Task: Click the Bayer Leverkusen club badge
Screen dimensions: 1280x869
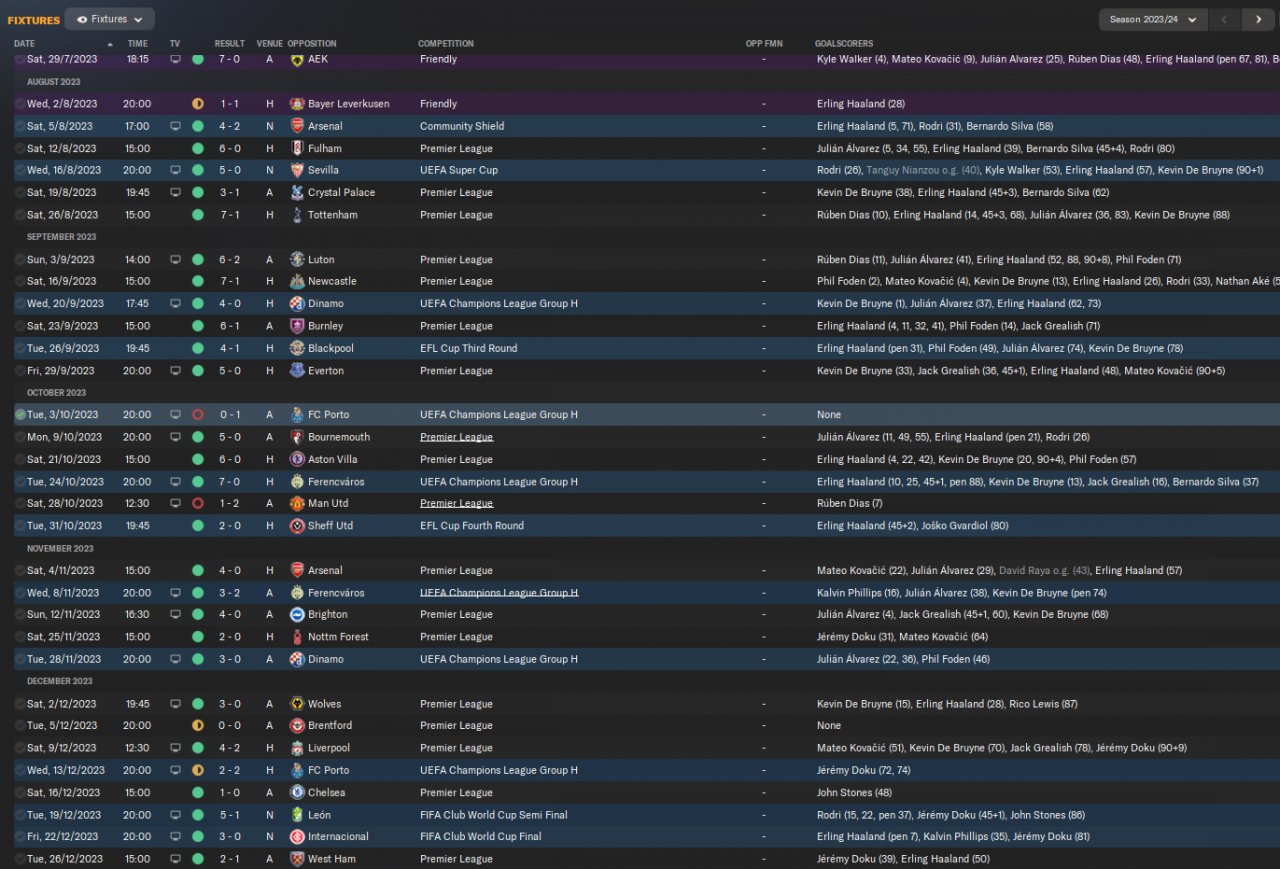Action: pyautogui.click(x=297, y=104)
